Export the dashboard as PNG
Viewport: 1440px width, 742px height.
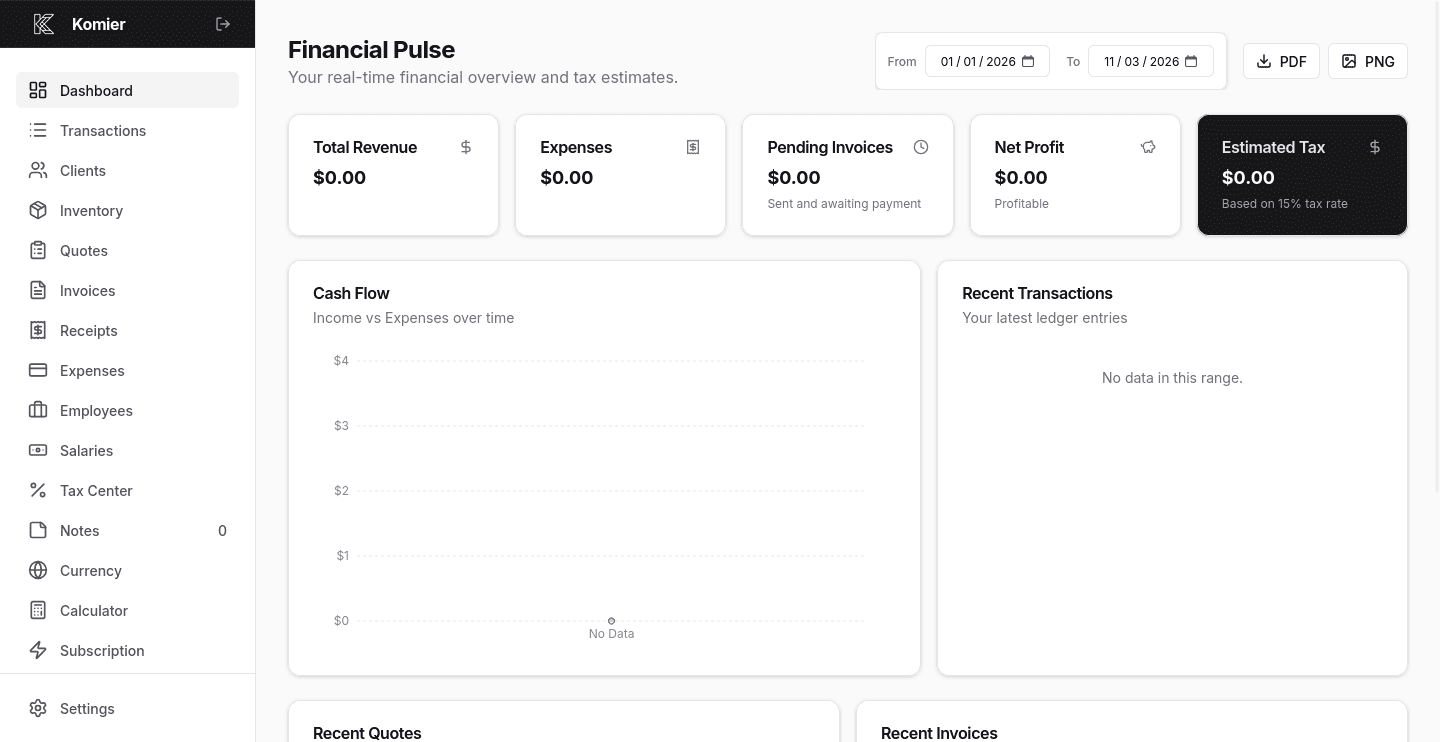tap(1367, 61)
